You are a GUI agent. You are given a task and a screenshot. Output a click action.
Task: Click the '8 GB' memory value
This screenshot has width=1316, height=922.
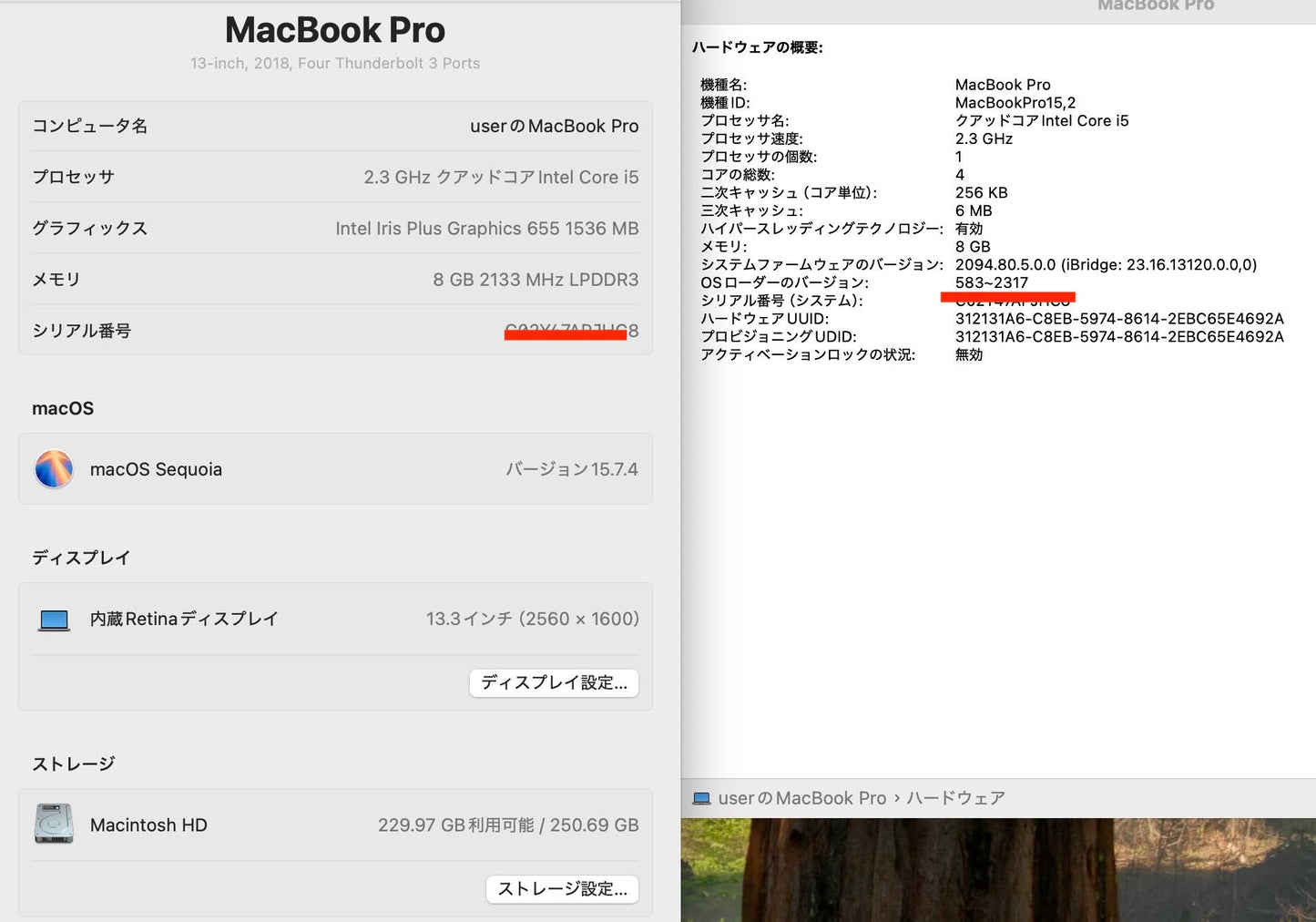click(x=973, y=246)
